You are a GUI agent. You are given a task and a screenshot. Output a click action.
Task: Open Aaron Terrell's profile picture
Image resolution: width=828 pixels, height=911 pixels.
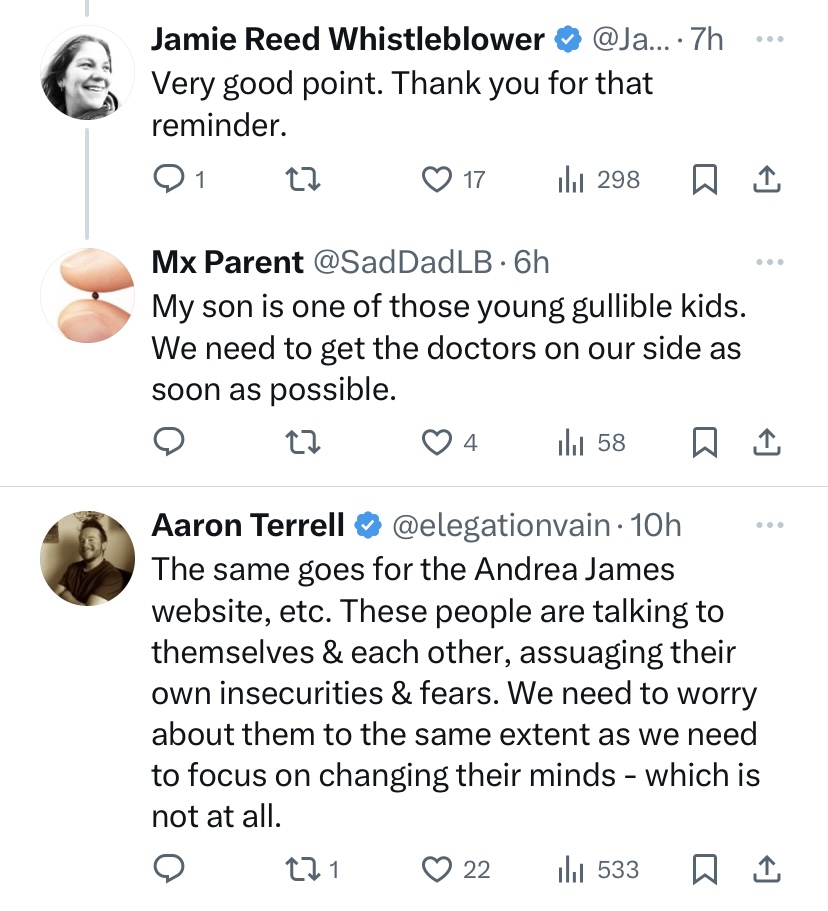[x=87, y=558]
